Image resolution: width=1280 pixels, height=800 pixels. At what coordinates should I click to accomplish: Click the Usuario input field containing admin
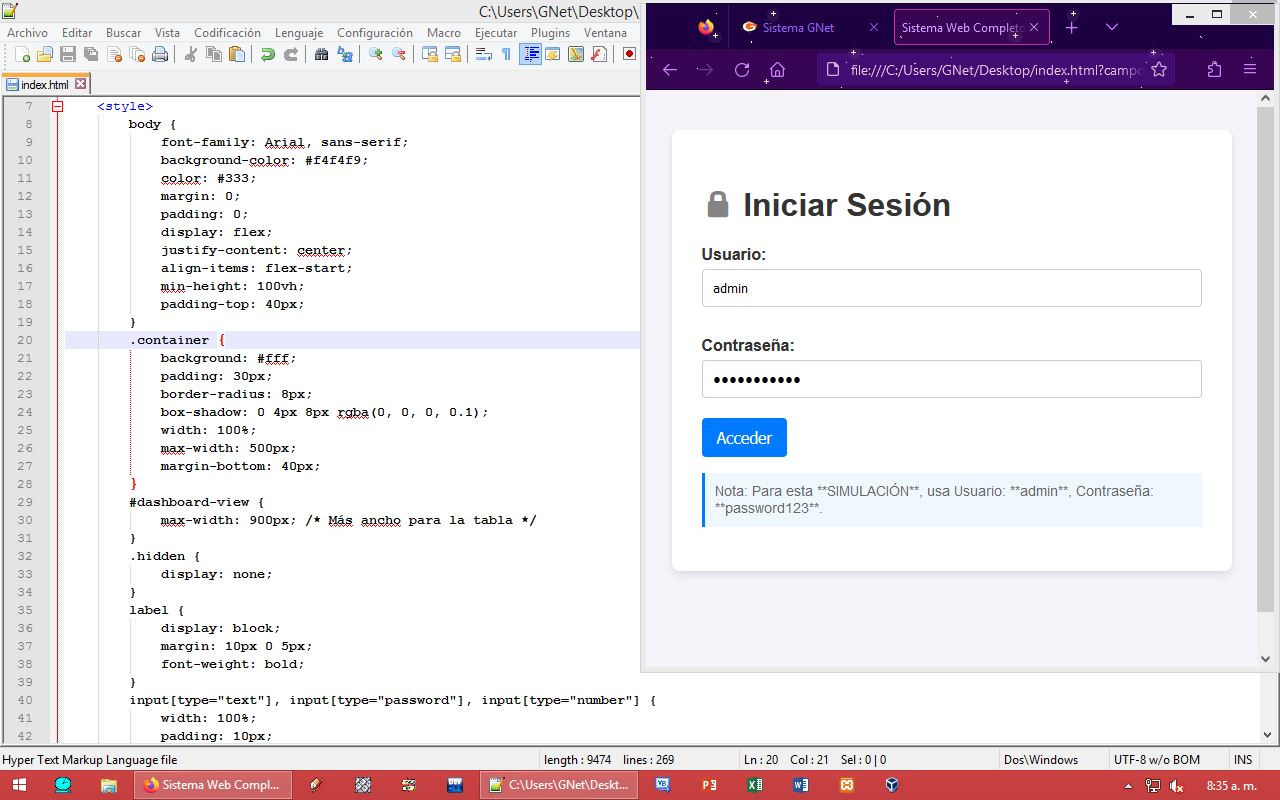point(950,288)
